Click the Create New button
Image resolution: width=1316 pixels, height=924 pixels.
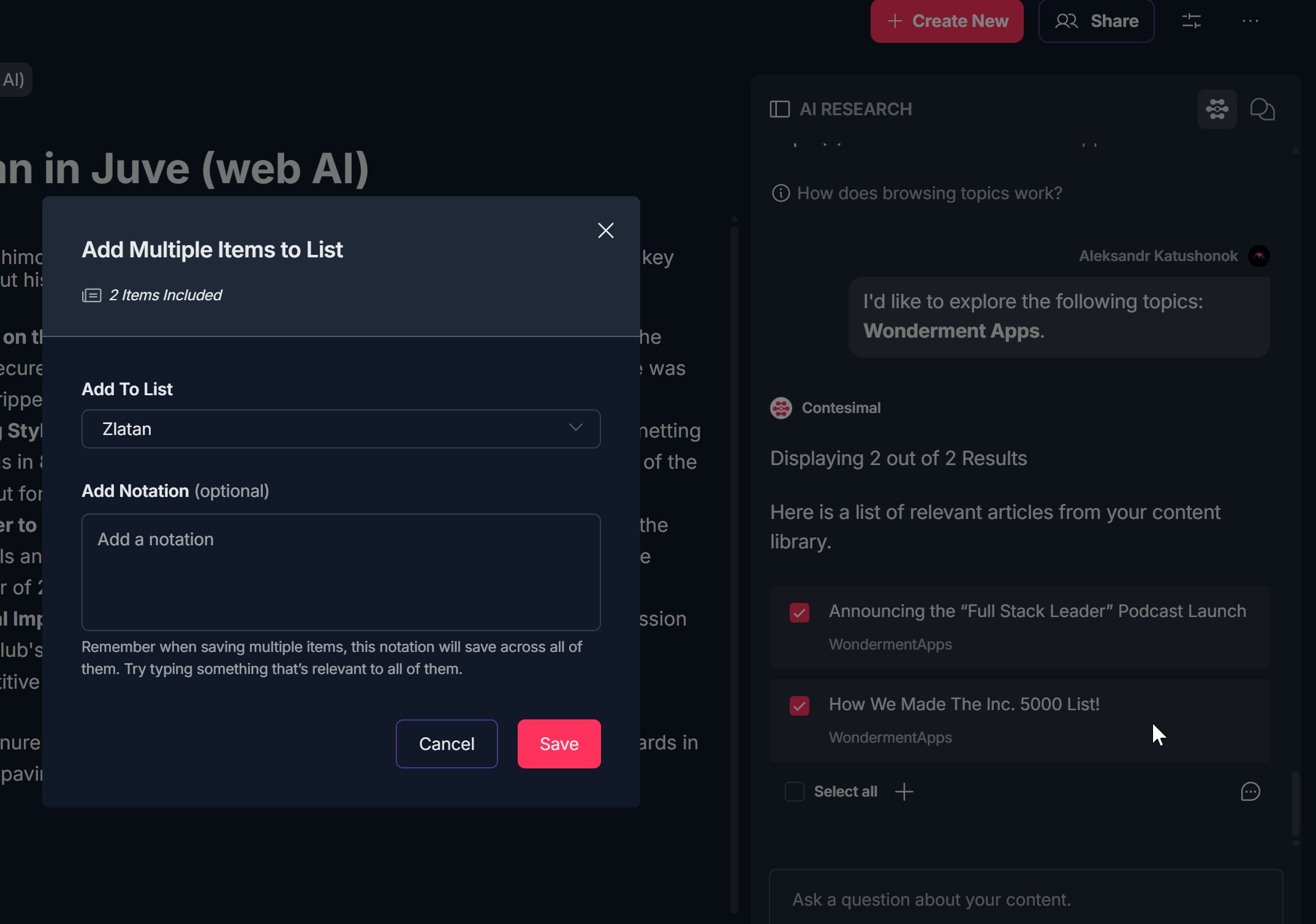tap(947, 21)
